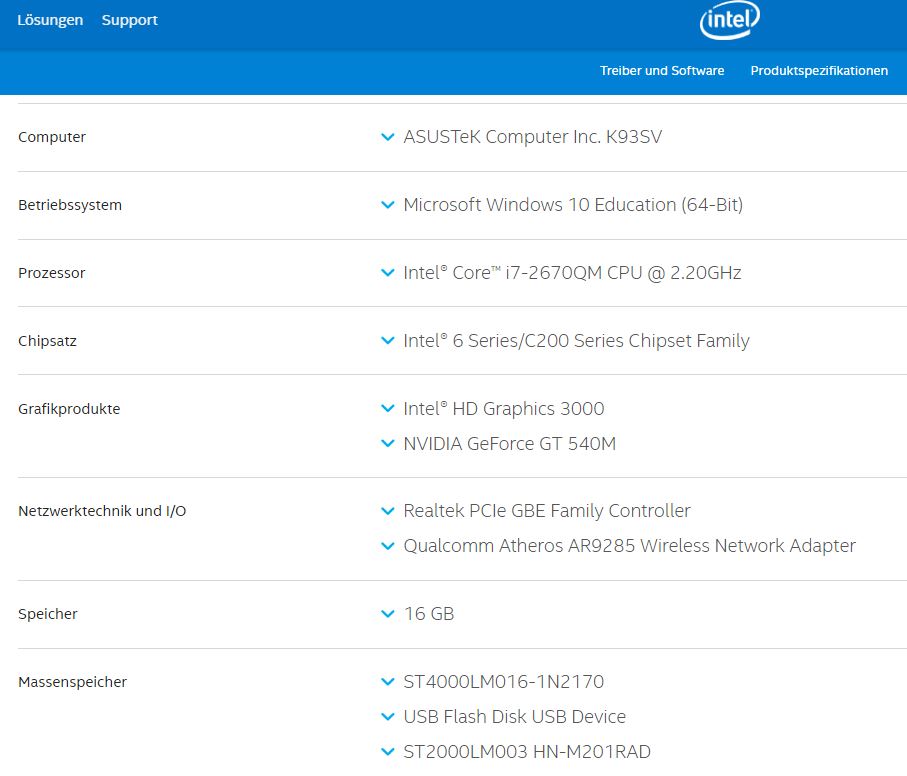Click the chevron beside USB Flash Disk
The image size is (907, 776).
click(388, 717)
